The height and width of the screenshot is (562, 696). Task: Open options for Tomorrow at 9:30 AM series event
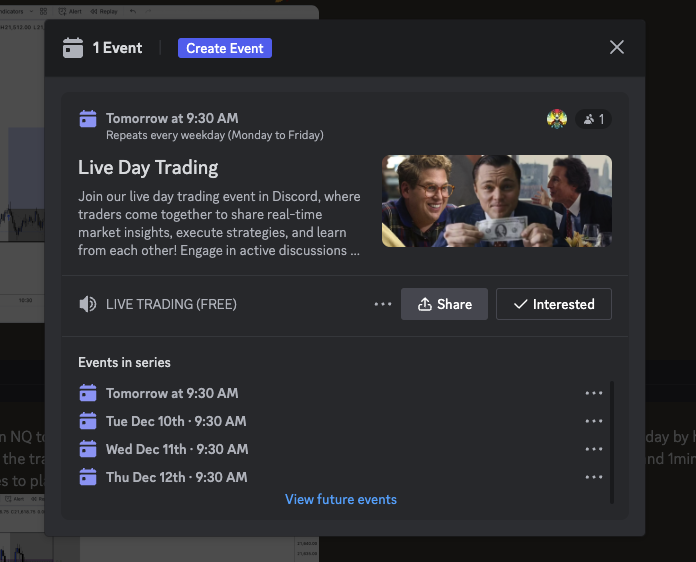593,393
